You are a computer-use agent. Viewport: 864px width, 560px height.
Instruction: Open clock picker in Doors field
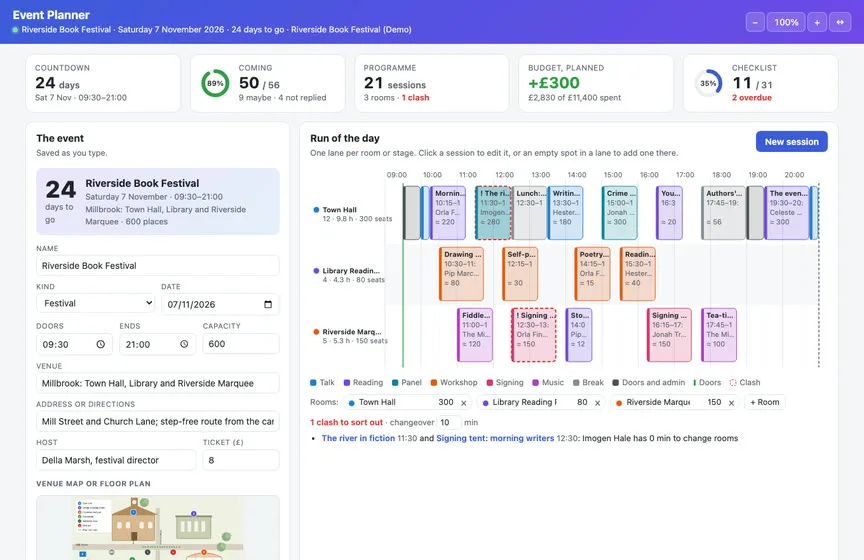100,344
